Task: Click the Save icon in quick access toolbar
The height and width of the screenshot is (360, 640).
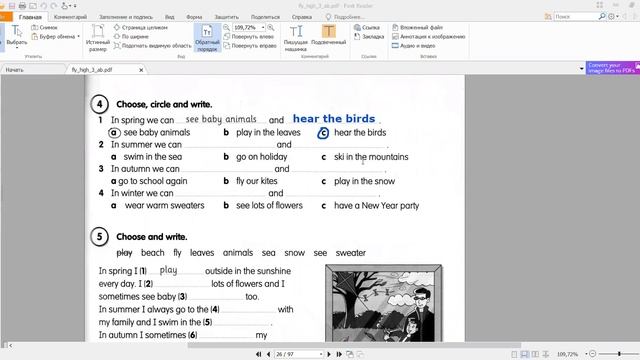Action: (12, 6)
